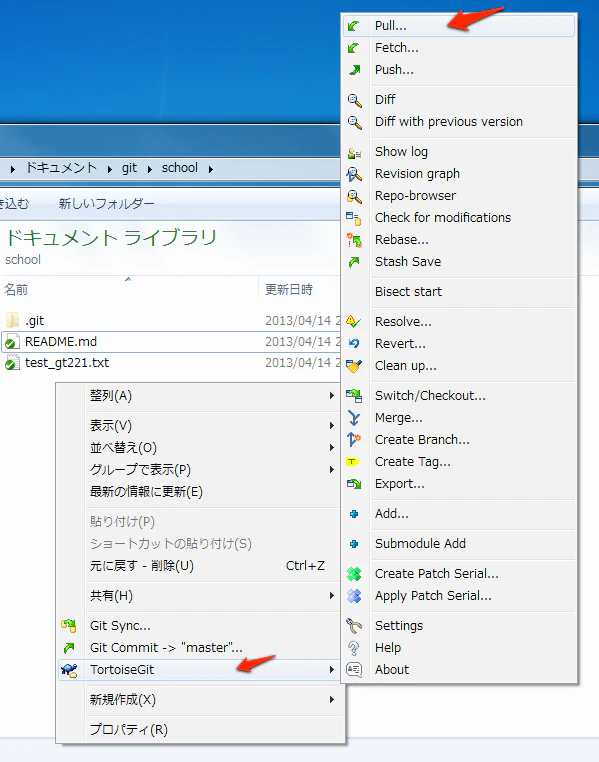Select the .git folder row
Viewport: 599px width, 762px height.
170,321
